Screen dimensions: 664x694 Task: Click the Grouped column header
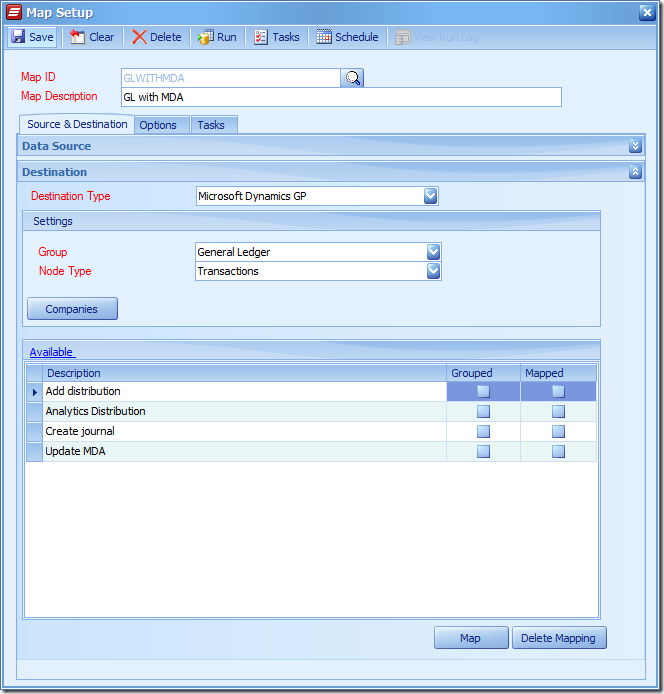[x=483, y=373]
